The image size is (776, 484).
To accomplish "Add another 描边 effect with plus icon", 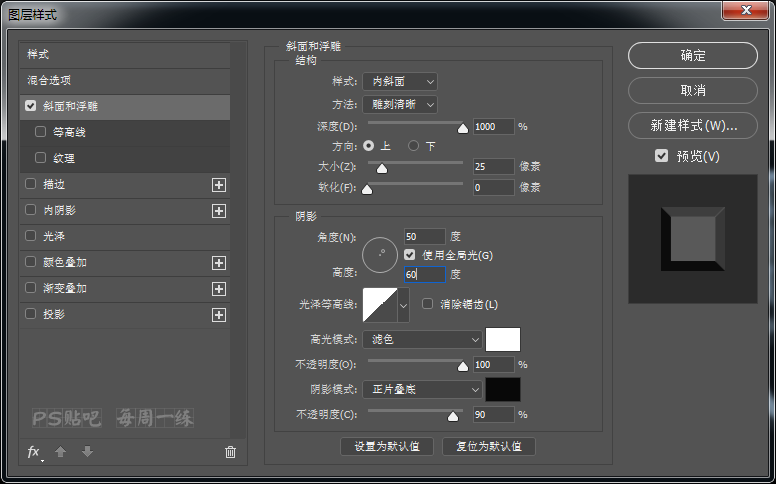I will pyautogui.click(x=219, y=185).
